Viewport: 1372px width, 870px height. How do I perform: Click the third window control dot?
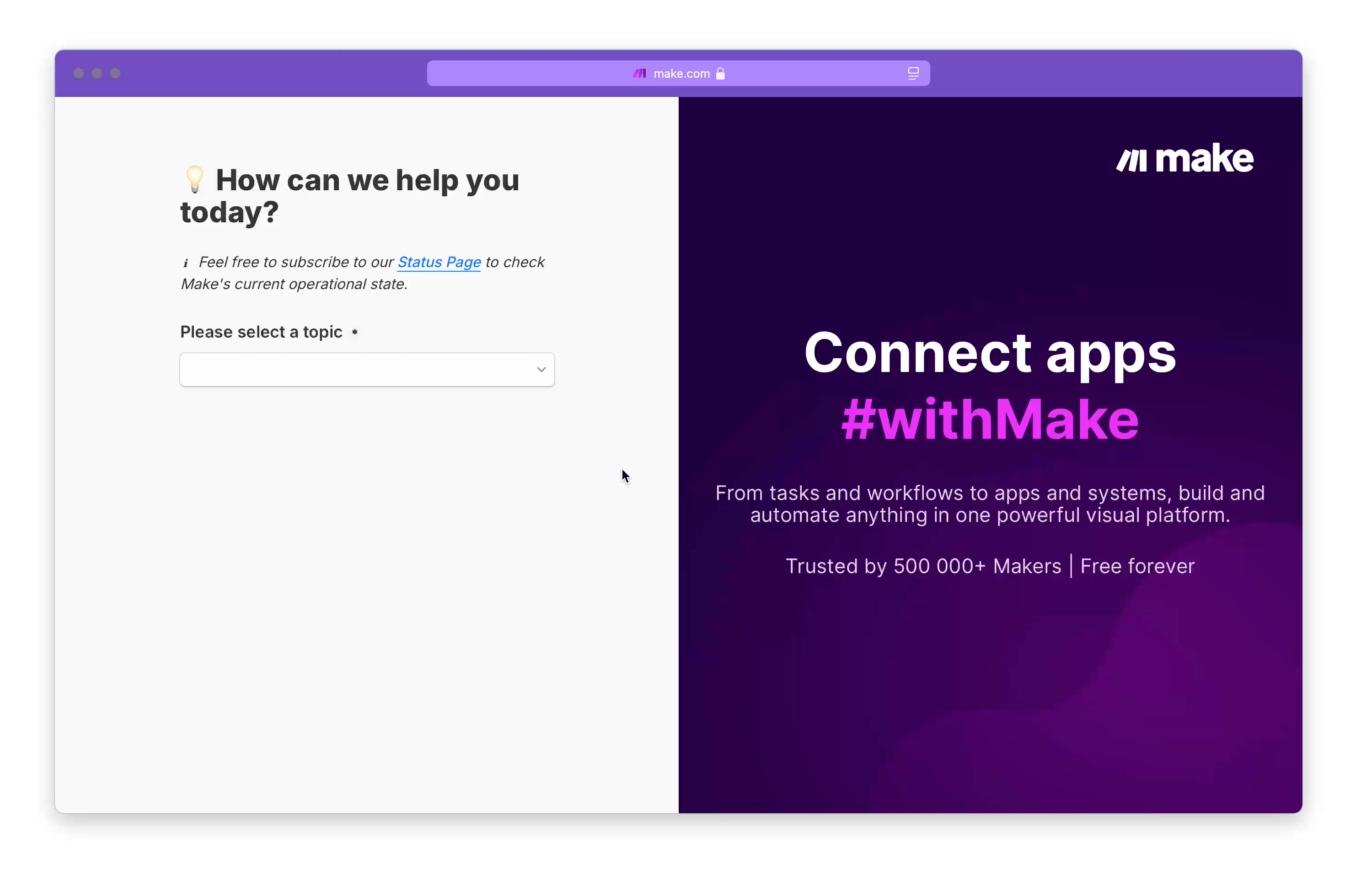click(x=115, y=73)
